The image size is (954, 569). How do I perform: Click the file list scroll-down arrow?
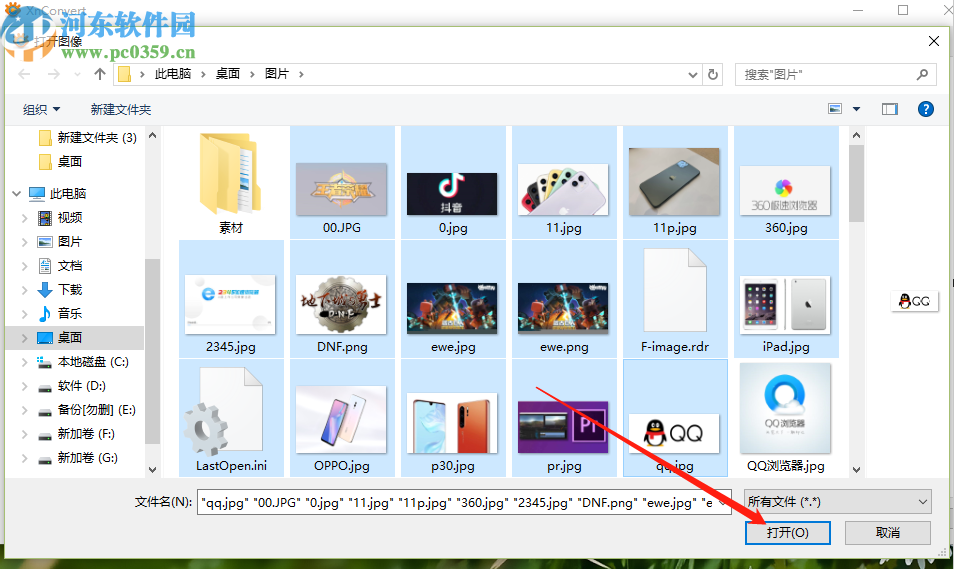point(856,469)
